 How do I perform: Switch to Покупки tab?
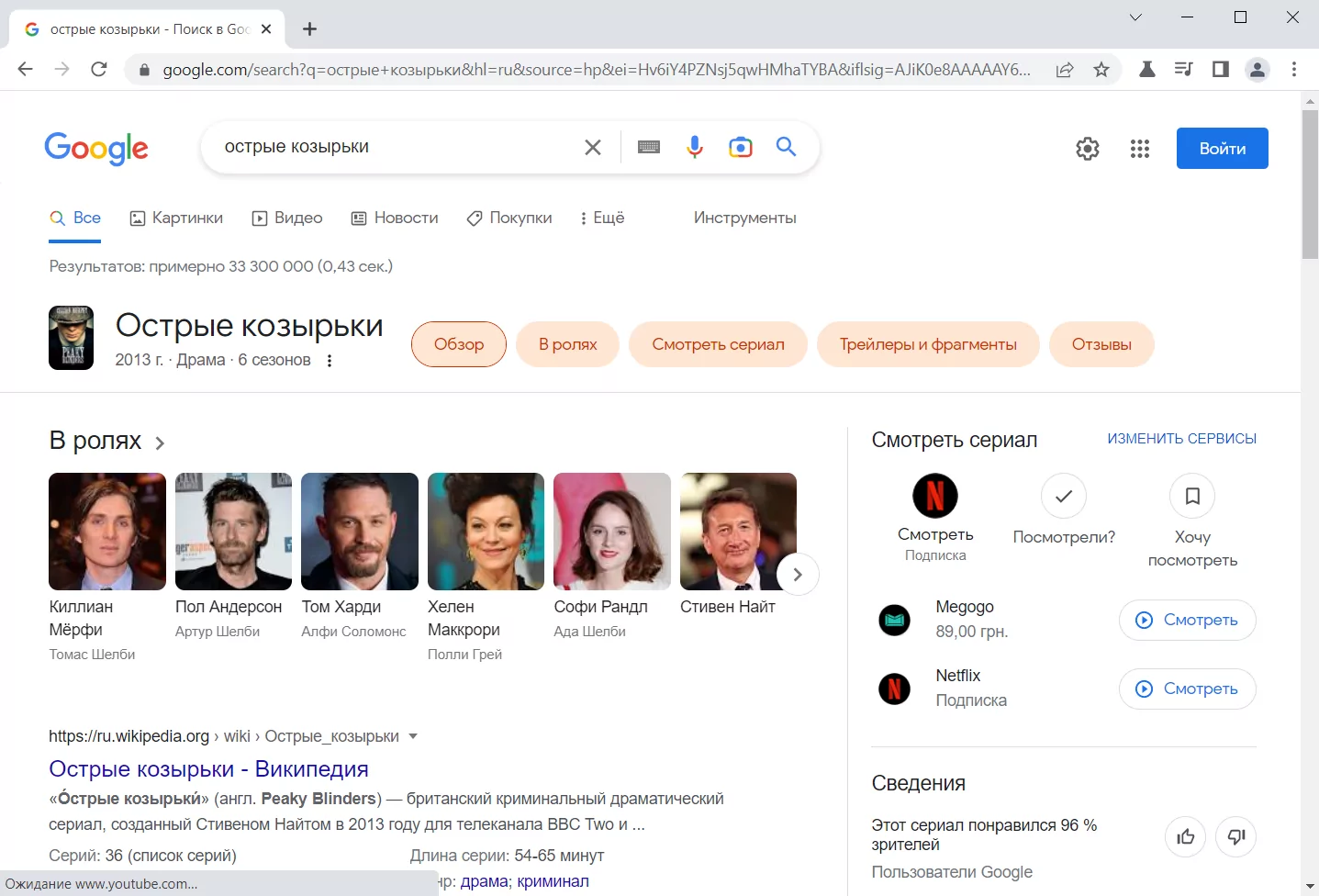pyautogui.click(x=509, y=218)
